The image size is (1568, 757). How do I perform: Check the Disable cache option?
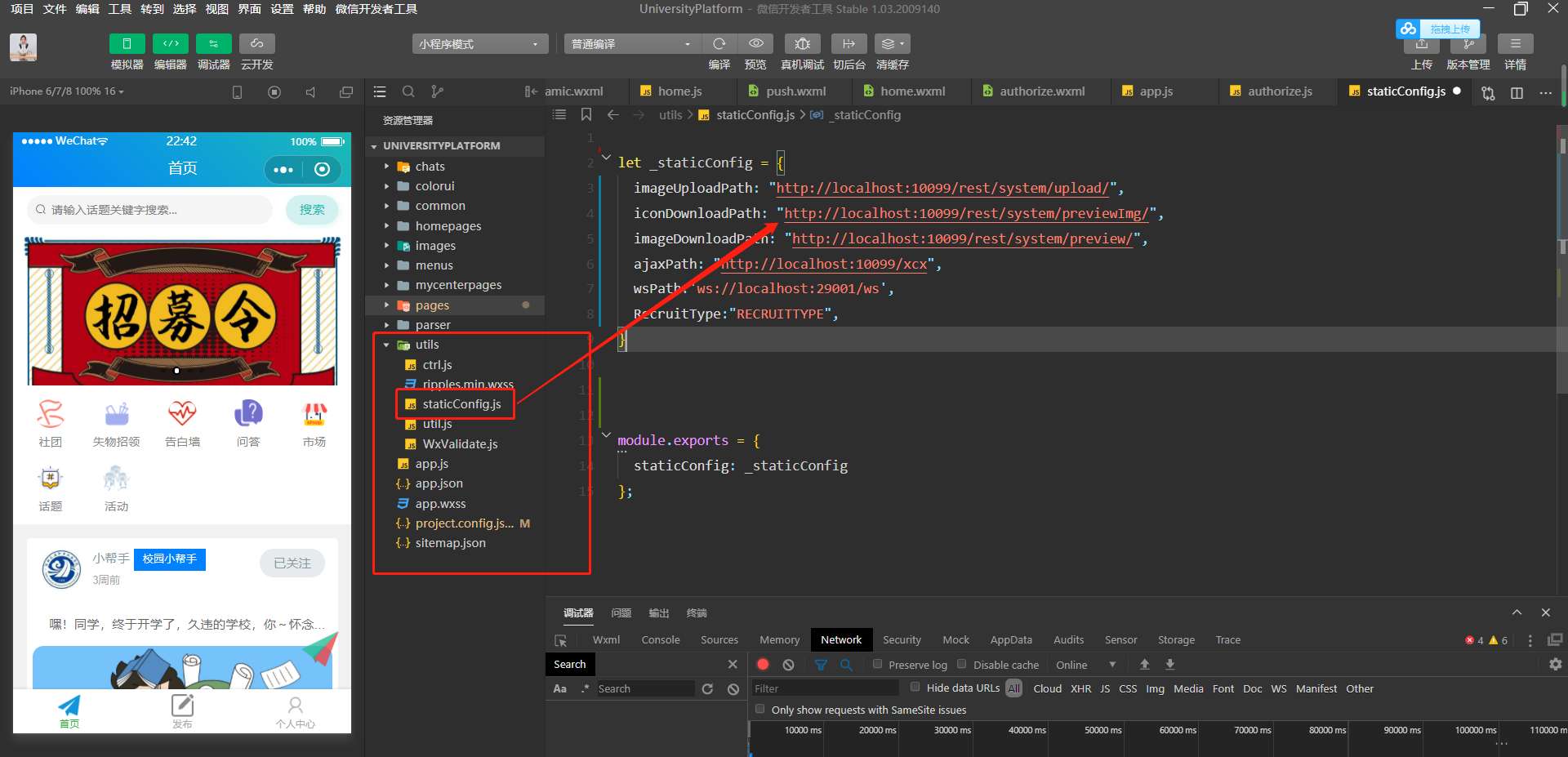(x=962, y=664)
